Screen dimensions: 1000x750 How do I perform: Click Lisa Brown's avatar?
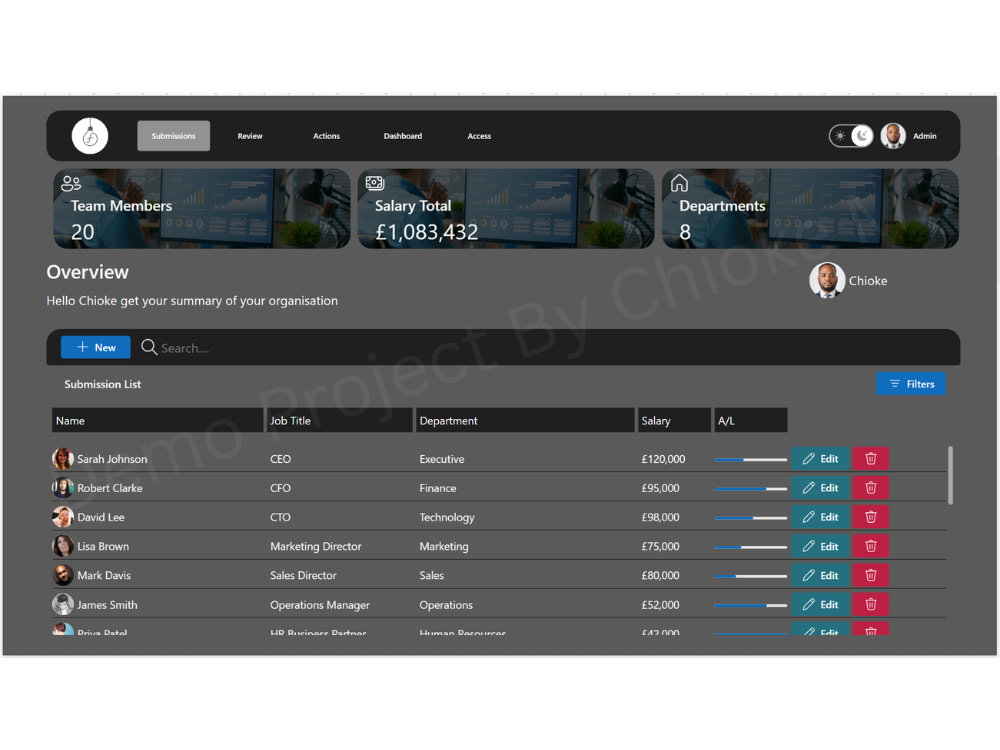(62, 546)
